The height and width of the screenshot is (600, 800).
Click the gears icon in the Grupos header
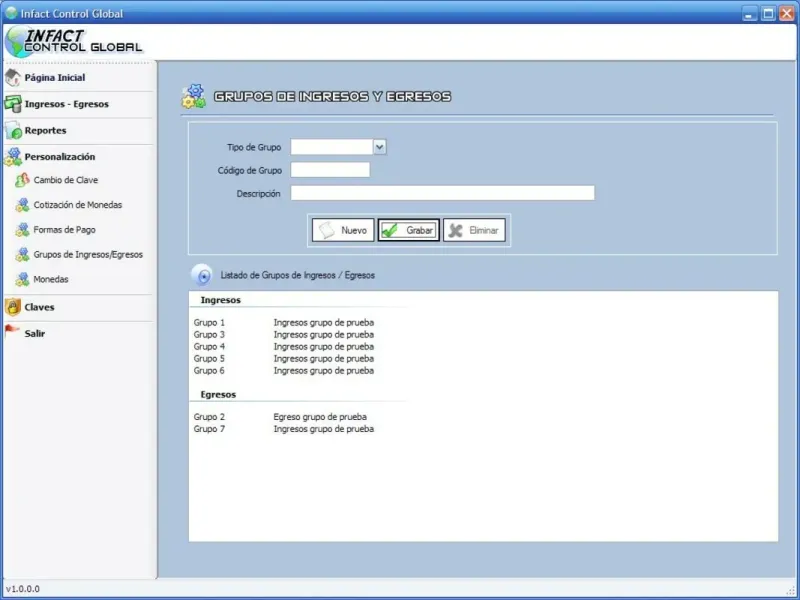point(193,96)
